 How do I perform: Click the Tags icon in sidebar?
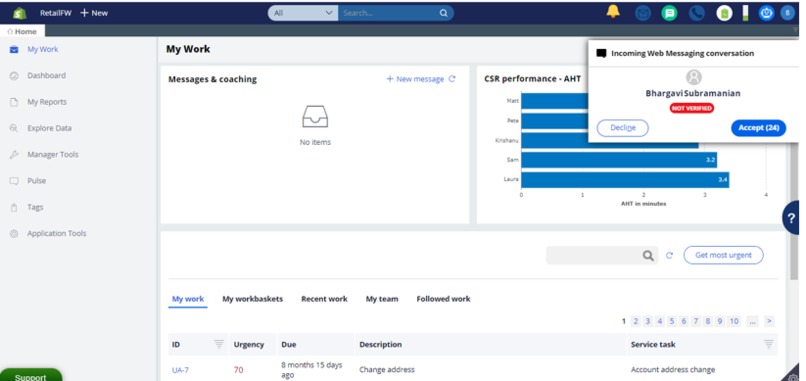tap(14, 208)
